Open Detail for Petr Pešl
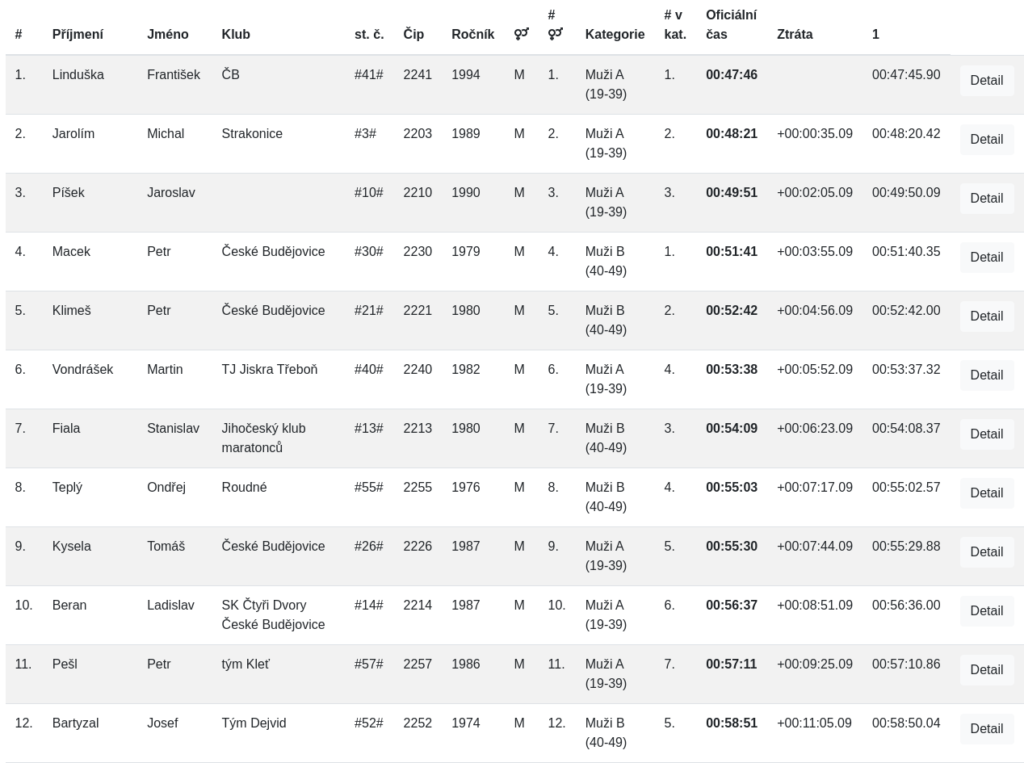 986,670
